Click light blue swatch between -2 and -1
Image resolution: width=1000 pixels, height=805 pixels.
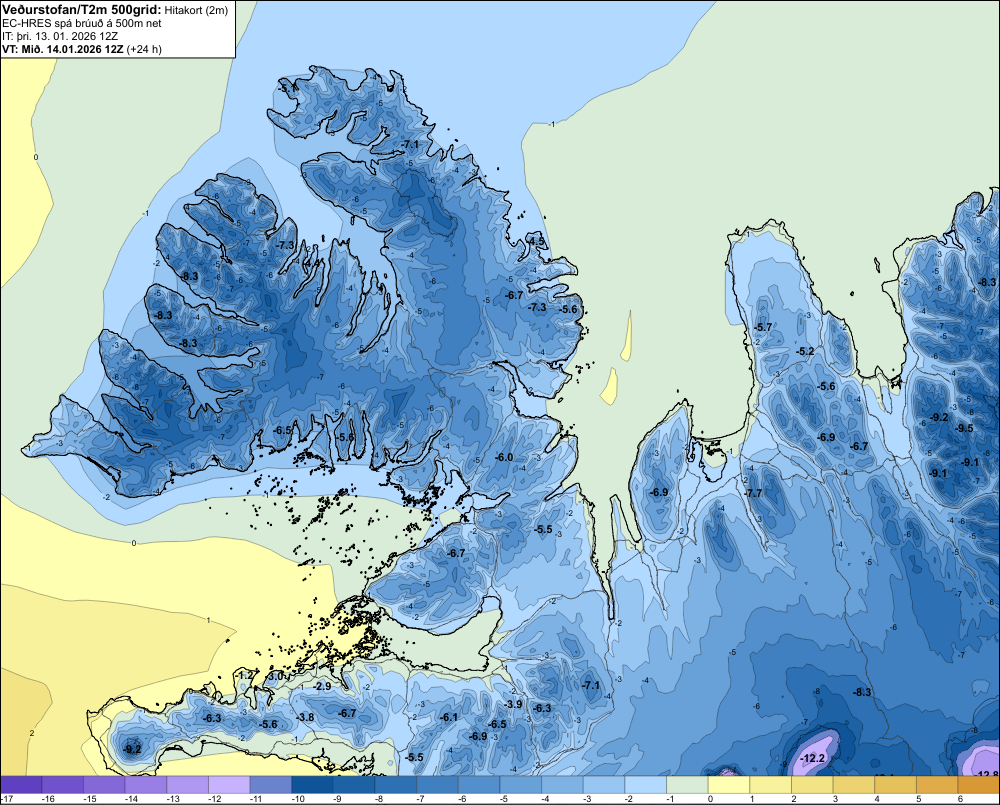pos(645,784)
